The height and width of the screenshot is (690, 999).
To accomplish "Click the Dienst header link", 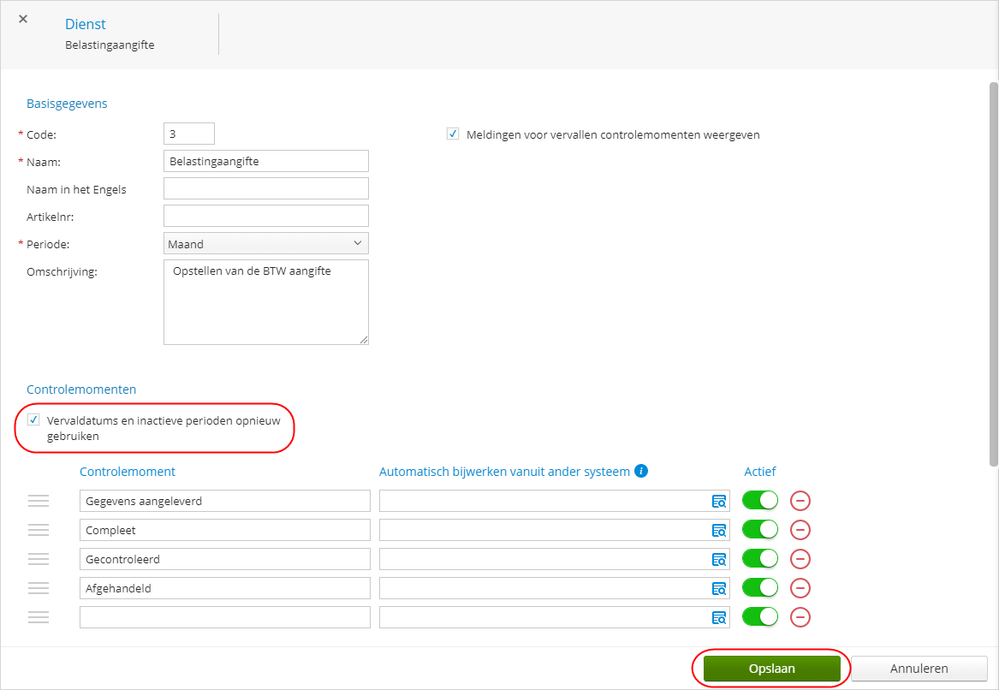I will click(x=85, y=24).
